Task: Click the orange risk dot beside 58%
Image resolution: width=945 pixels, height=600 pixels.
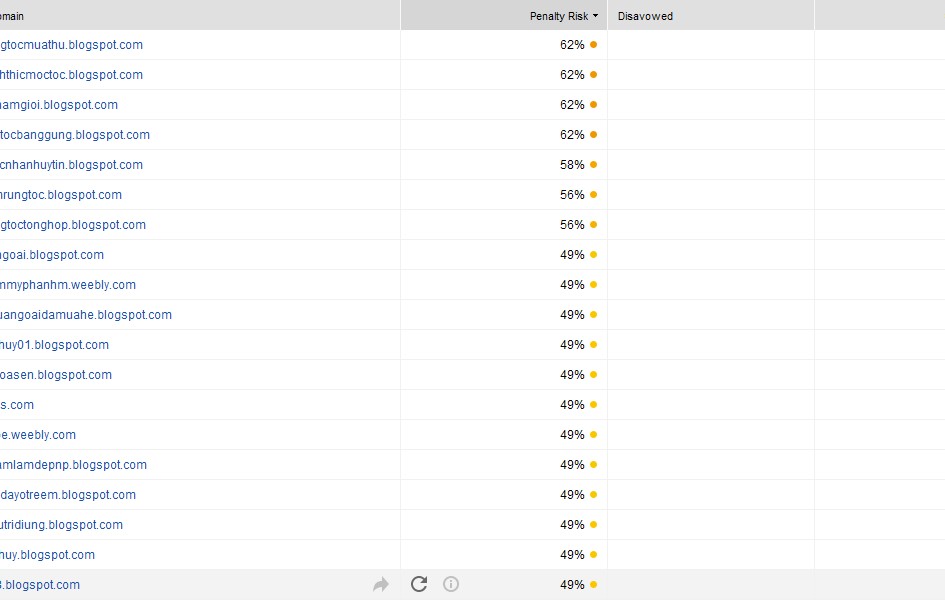Action: 593,165
